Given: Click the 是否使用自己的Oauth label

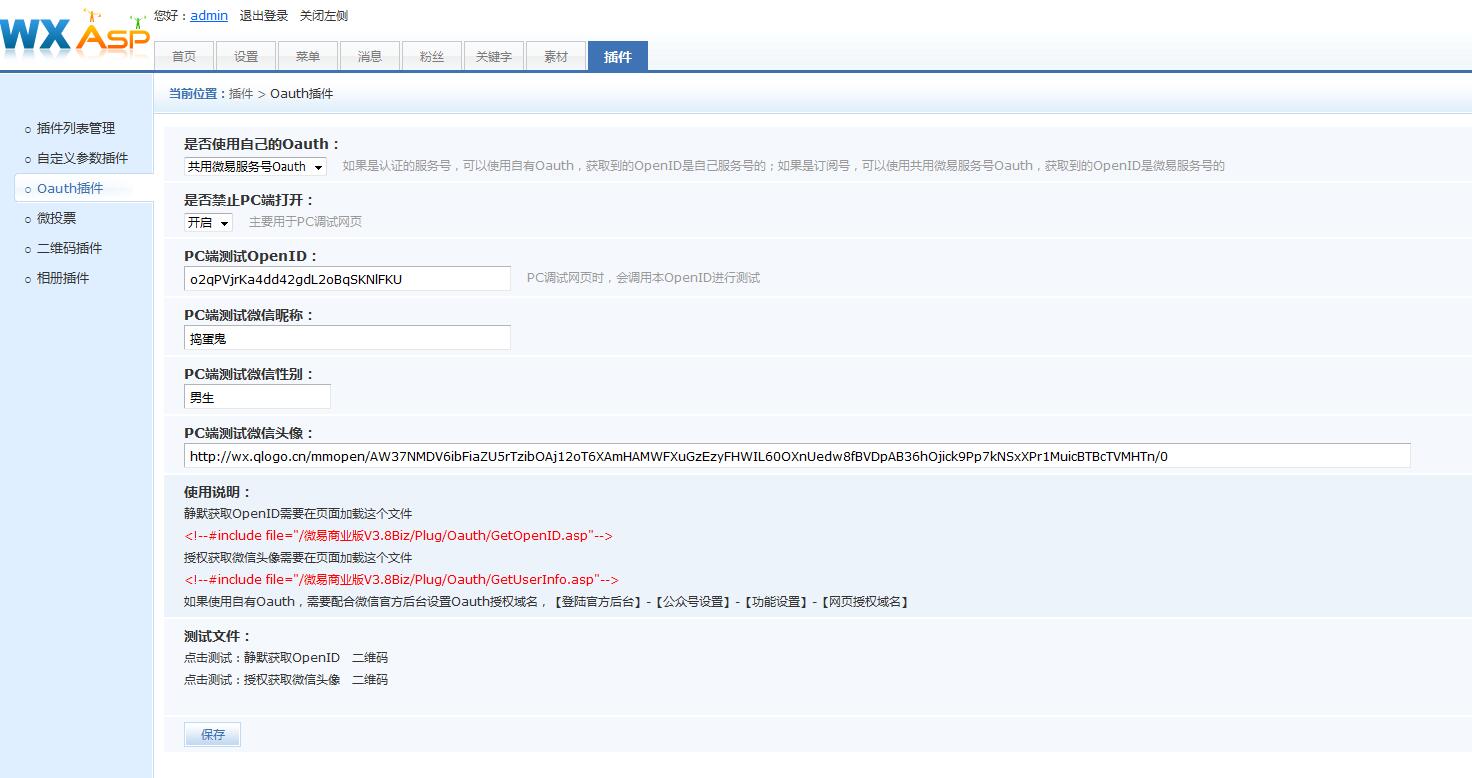Looking at the screenshot, I should [262, 144].
